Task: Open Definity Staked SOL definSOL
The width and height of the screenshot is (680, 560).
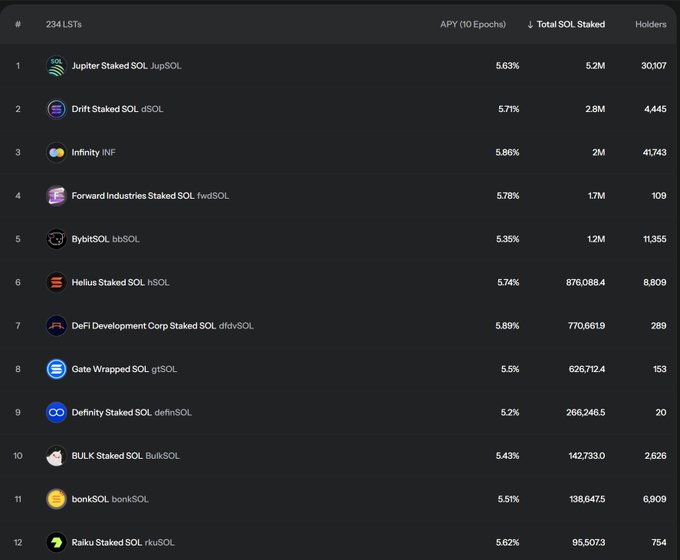Action: (131, 413)
